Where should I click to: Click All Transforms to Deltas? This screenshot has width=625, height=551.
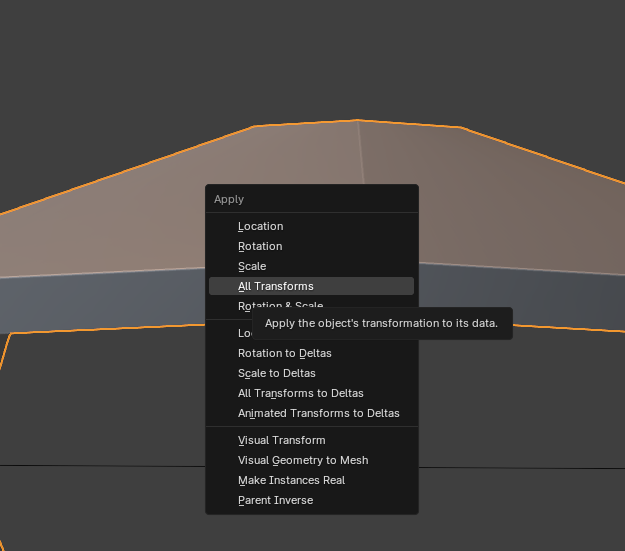301,393
